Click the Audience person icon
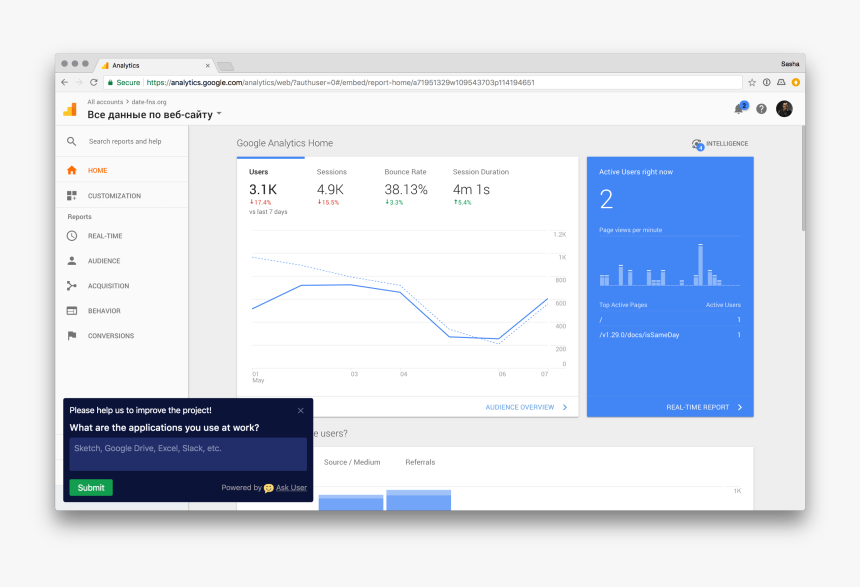Image resolution: width=860 pixels, height=587 pixels. click(72, 261)
